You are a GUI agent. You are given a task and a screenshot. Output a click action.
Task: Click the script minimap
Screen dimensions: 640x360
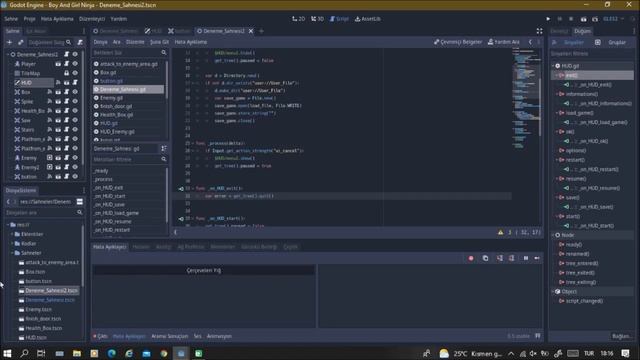(526, 98)
